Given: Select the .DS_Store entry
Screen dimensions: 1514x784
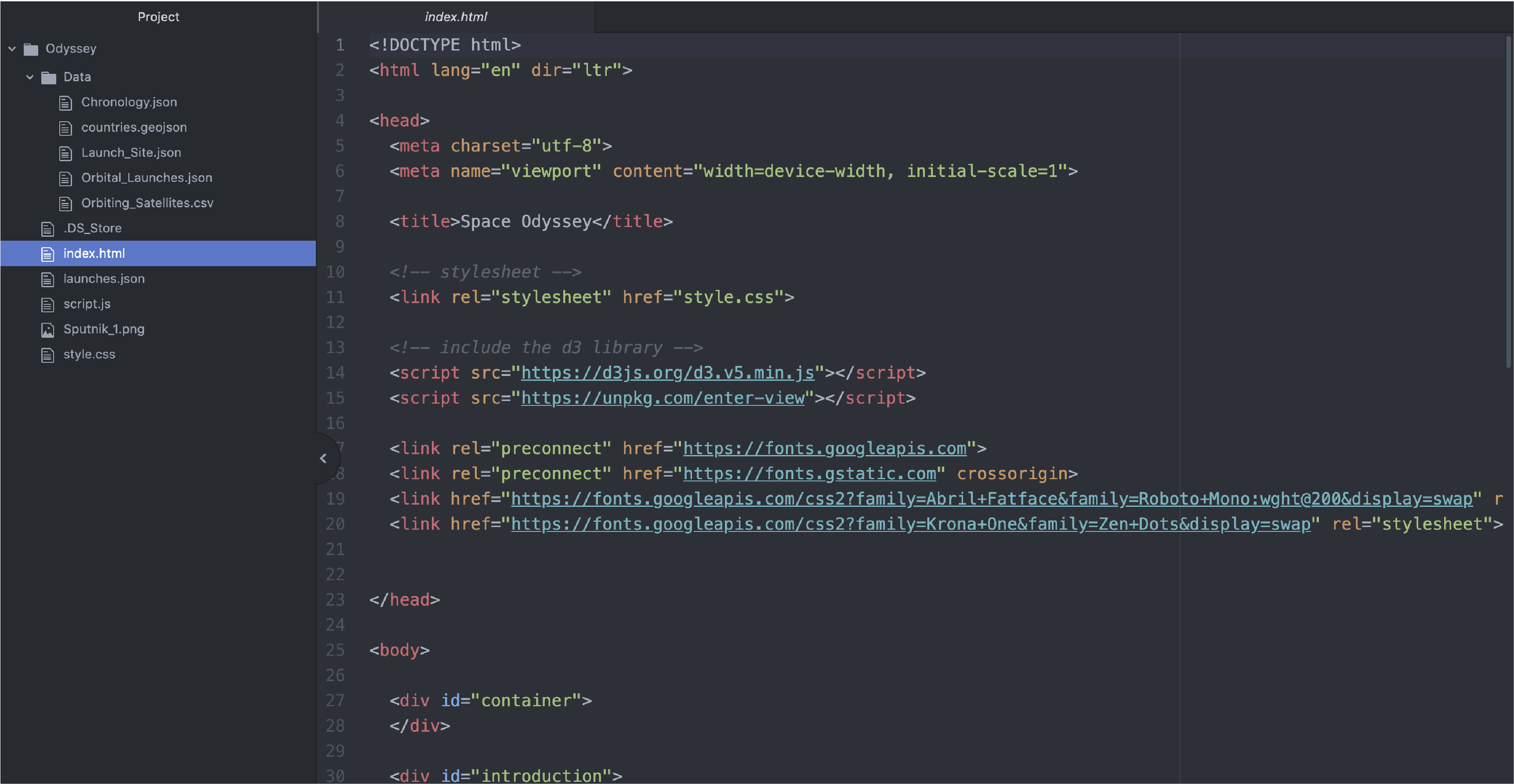Looking at the screenshot, I should tap(92, 228).
